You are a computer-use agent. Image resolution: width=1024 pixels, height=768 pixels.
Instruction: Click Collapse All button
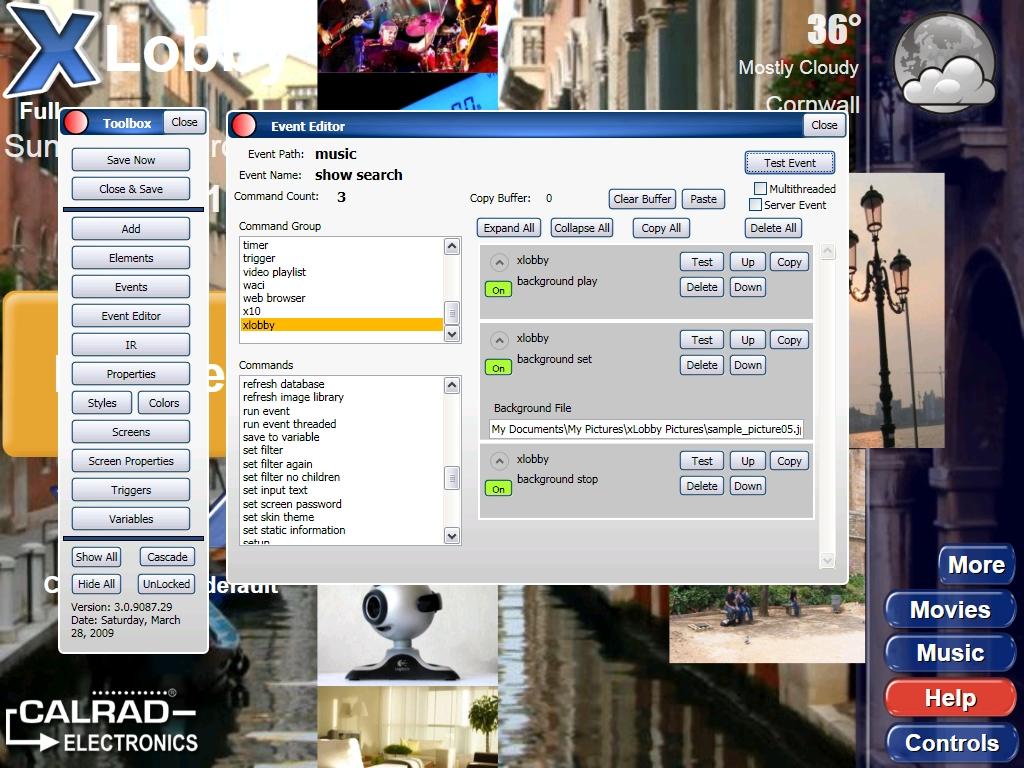click(x=581, y=228)
